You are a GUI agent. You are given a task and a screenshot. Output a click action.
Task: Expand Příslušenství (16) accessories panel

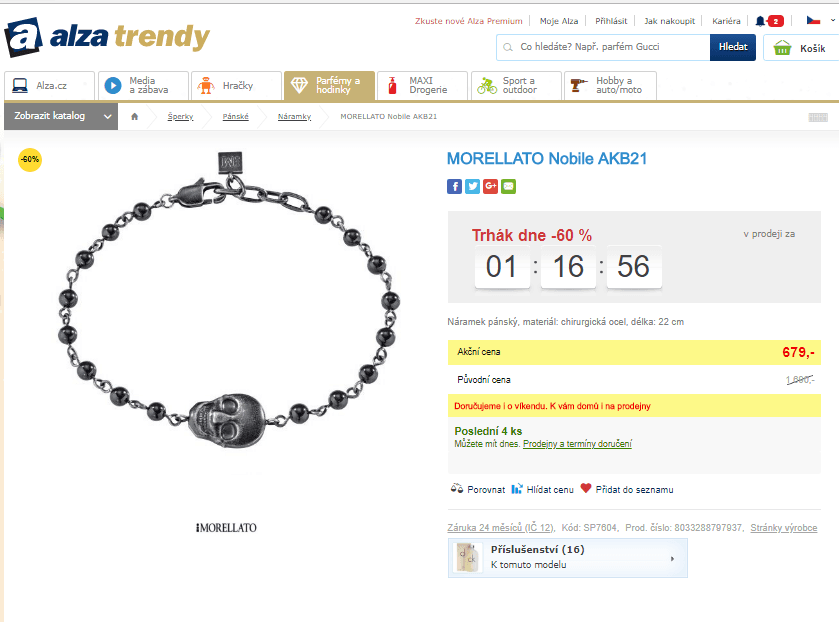(568, 558)
